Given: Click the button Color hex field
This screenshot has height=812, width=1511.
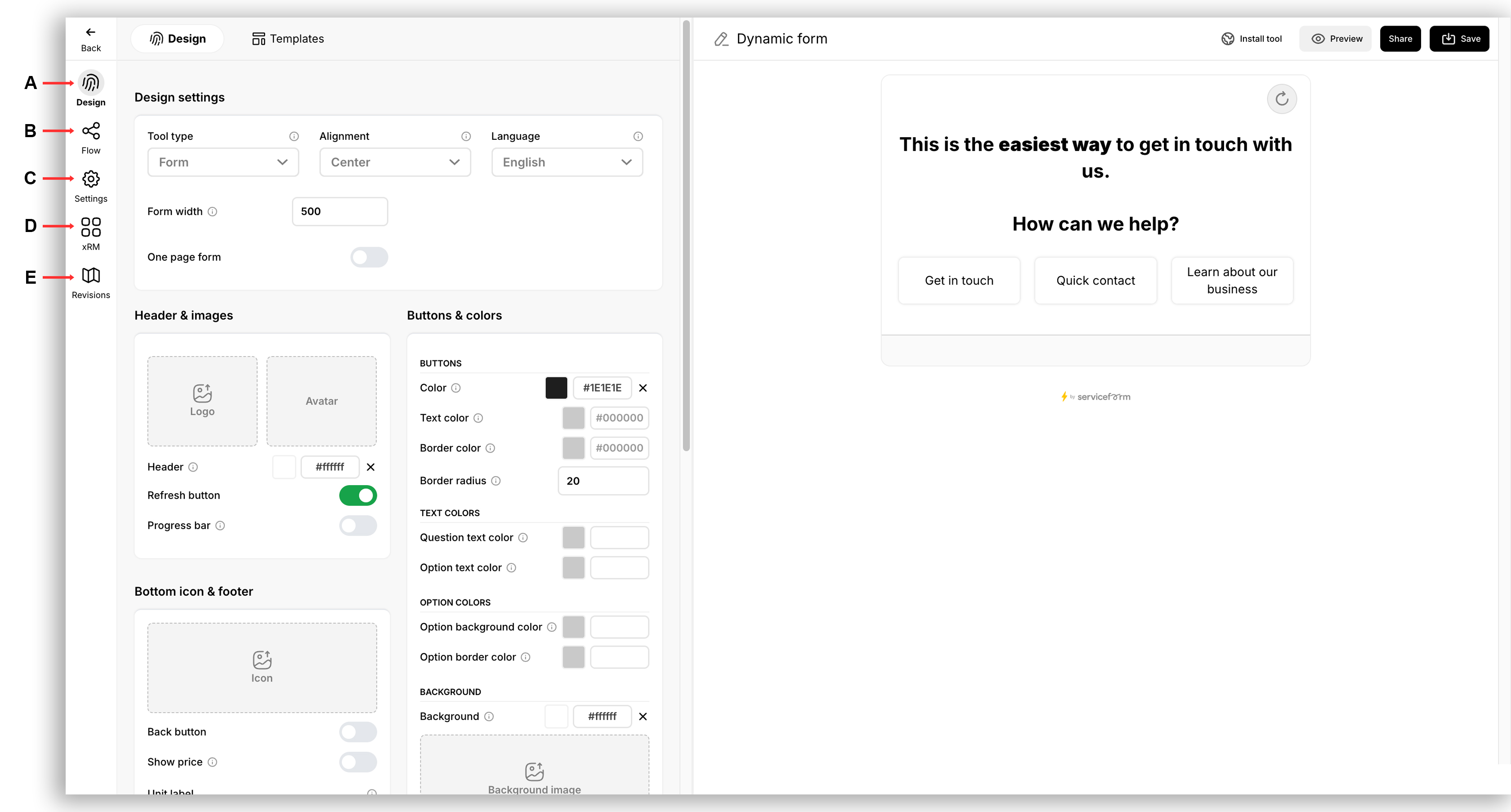Looking at the screenshot, I should pos(602,388).
